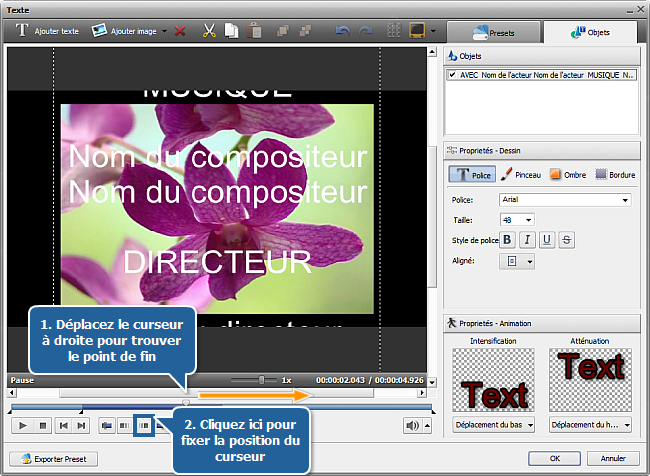Toggle bold font style
650x476 pixels.
(x=507, y=239)
